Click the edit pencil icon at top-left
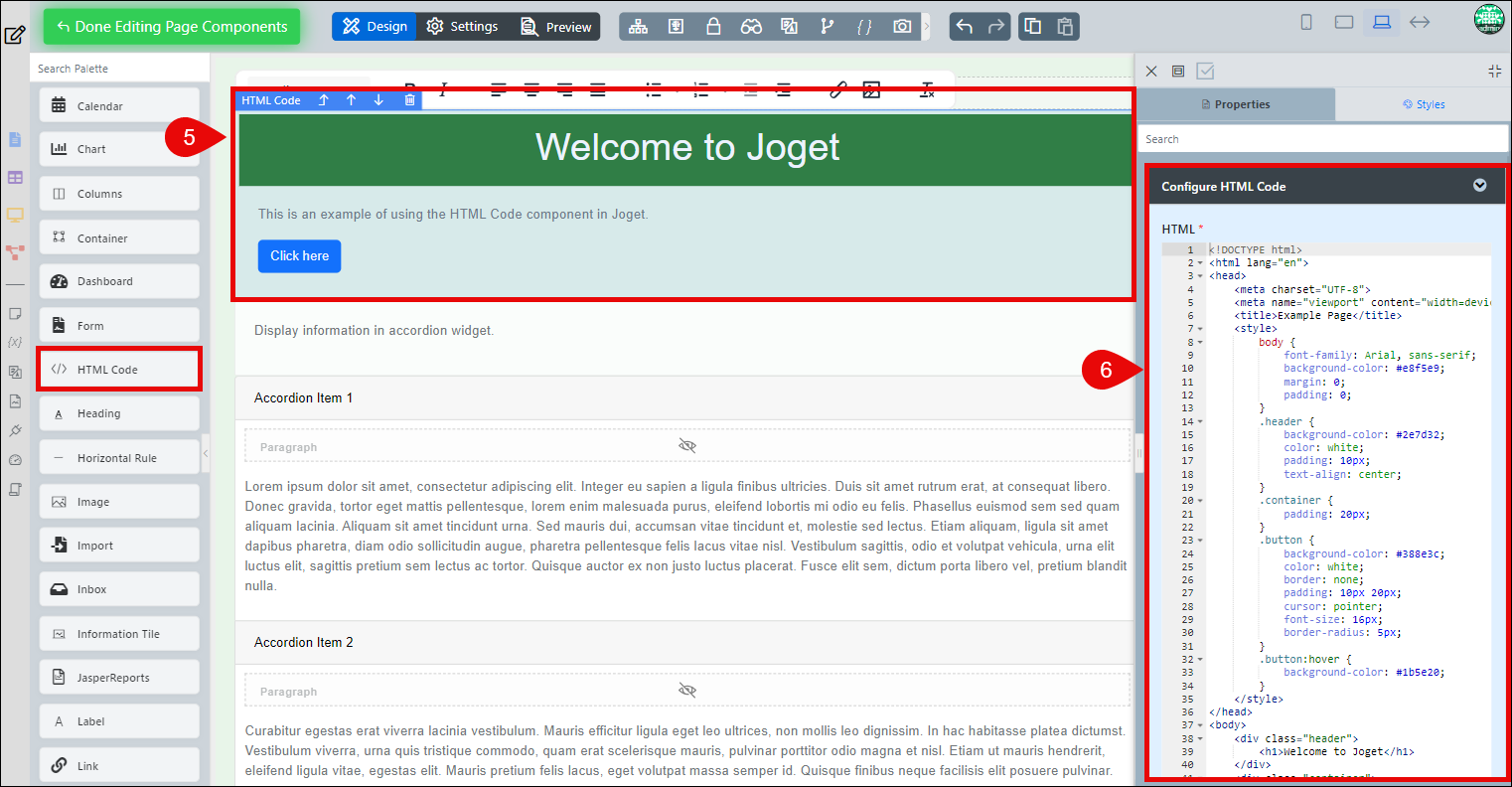The width and height of the screenshot is (1512, 787). click(x=14, y=36)
